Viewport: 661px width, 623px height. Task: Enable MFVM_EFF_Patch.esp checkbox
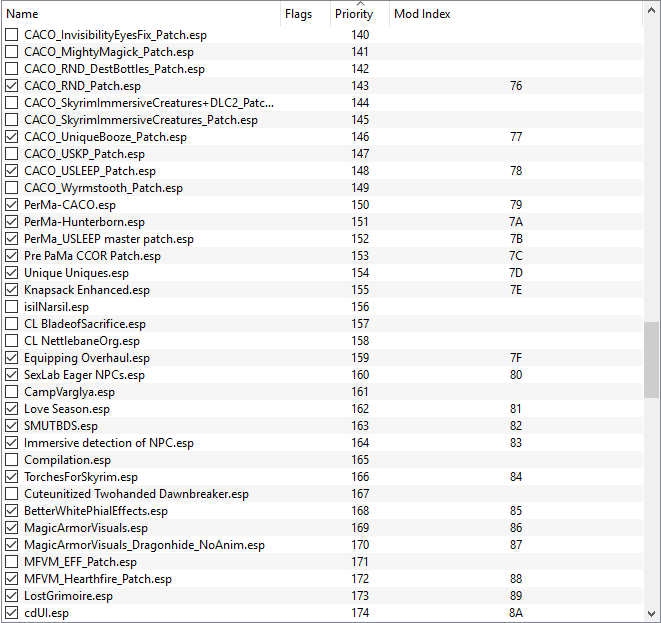12,562
